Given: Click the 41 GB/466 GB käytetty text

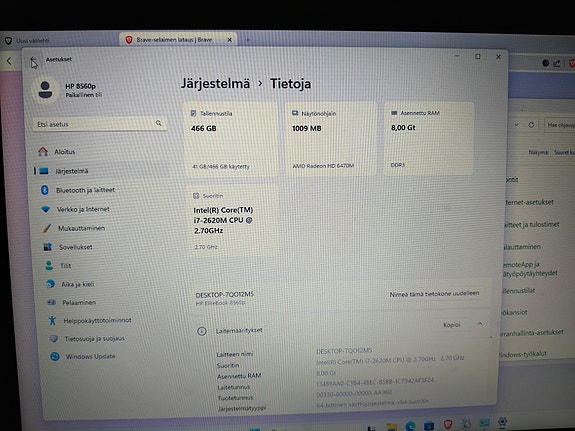Looking at the screenshot, I should [x=221, y=167].
